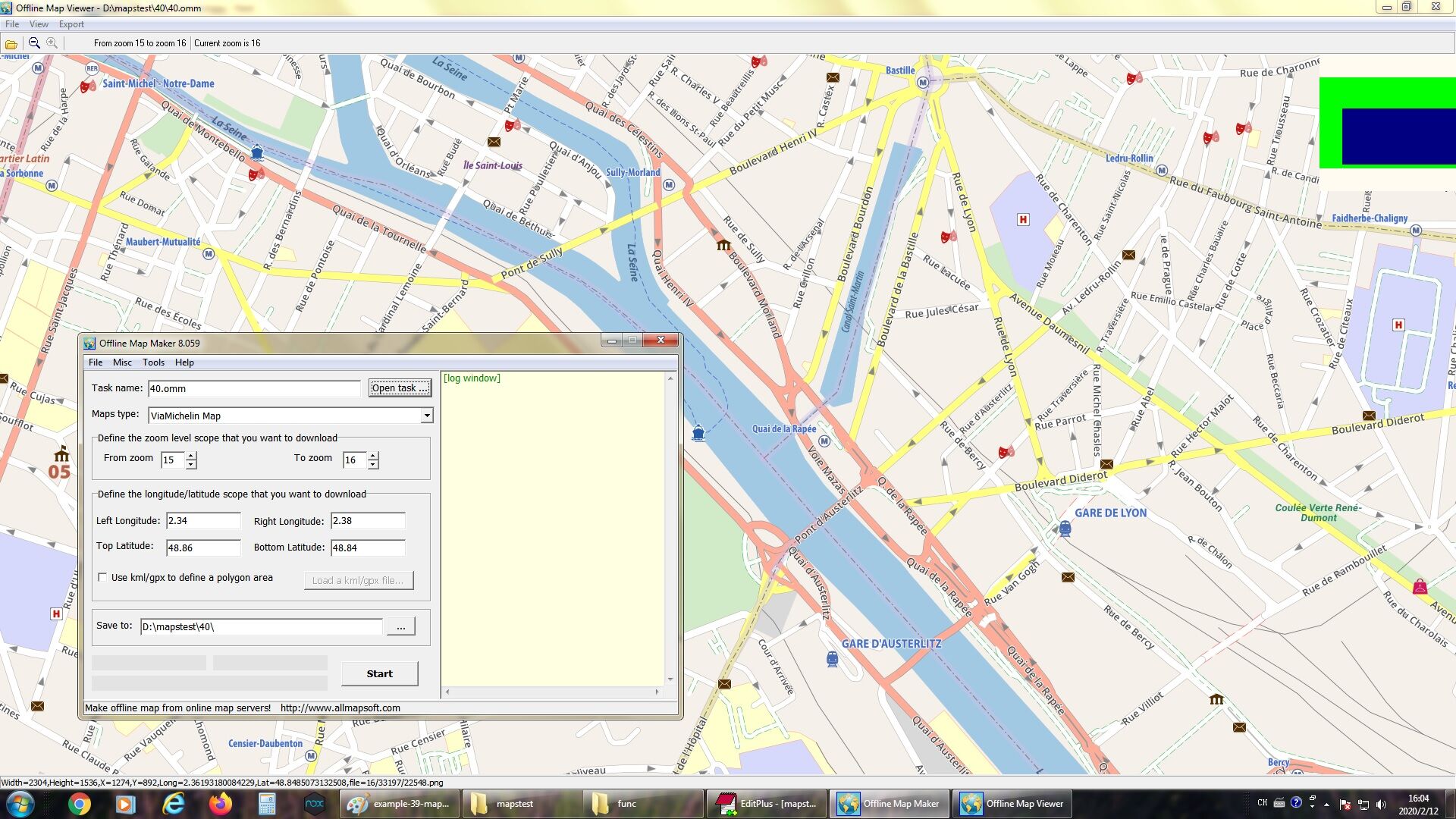Click the dark blue rectangle swatch

click(x=1398, y=136)
